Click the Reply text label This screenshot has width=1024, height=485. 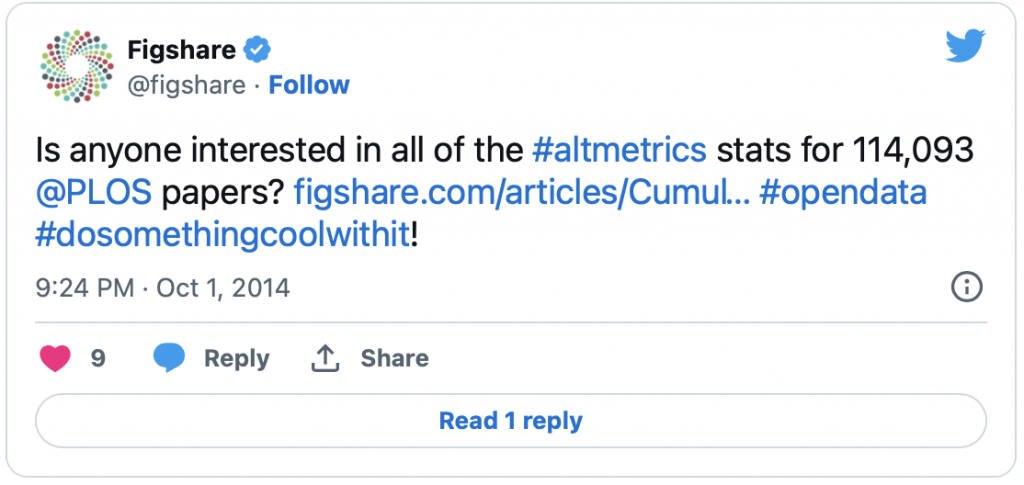point(236,358)
